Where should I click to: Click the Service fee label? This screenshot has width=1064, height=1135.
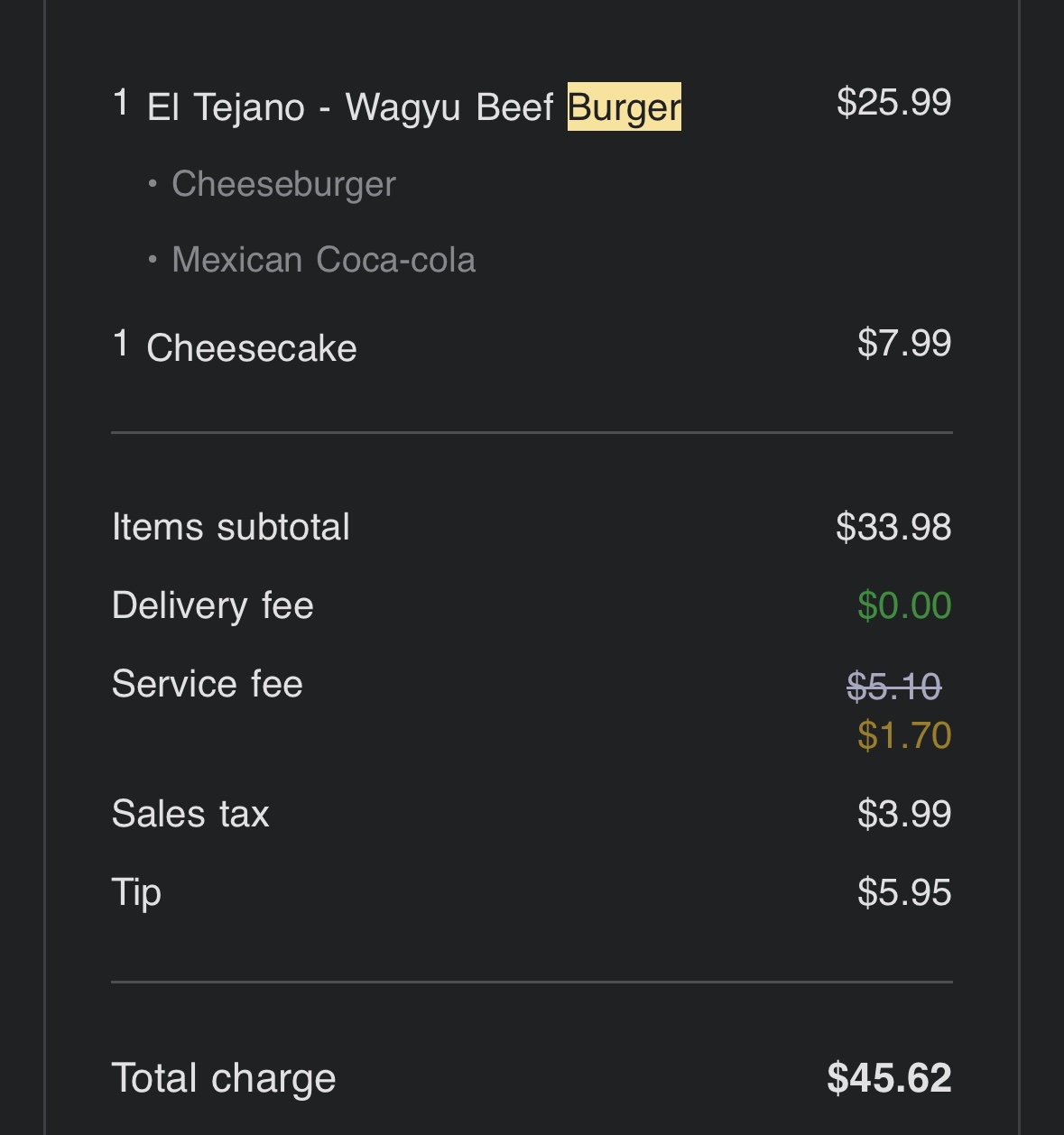[207, 684]
